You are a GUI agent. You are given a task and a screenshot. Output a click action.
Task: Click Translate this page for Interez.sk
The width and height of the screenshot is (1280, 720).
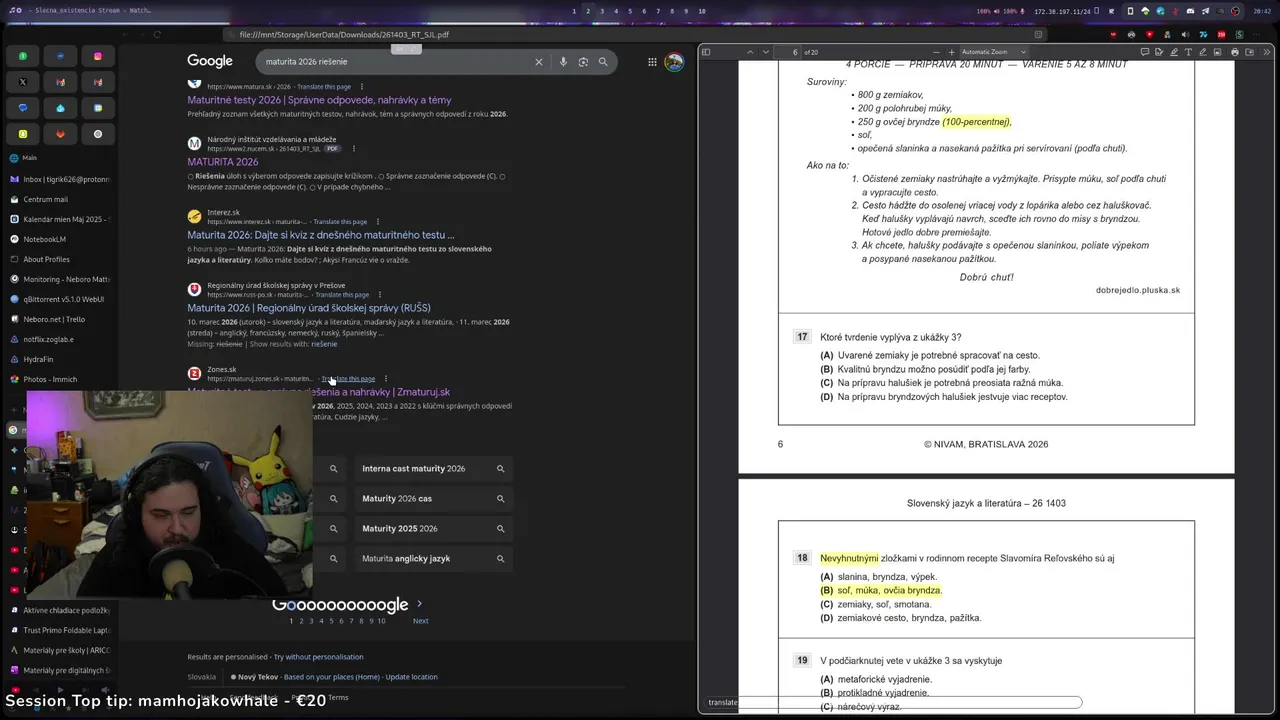[340, 222]
